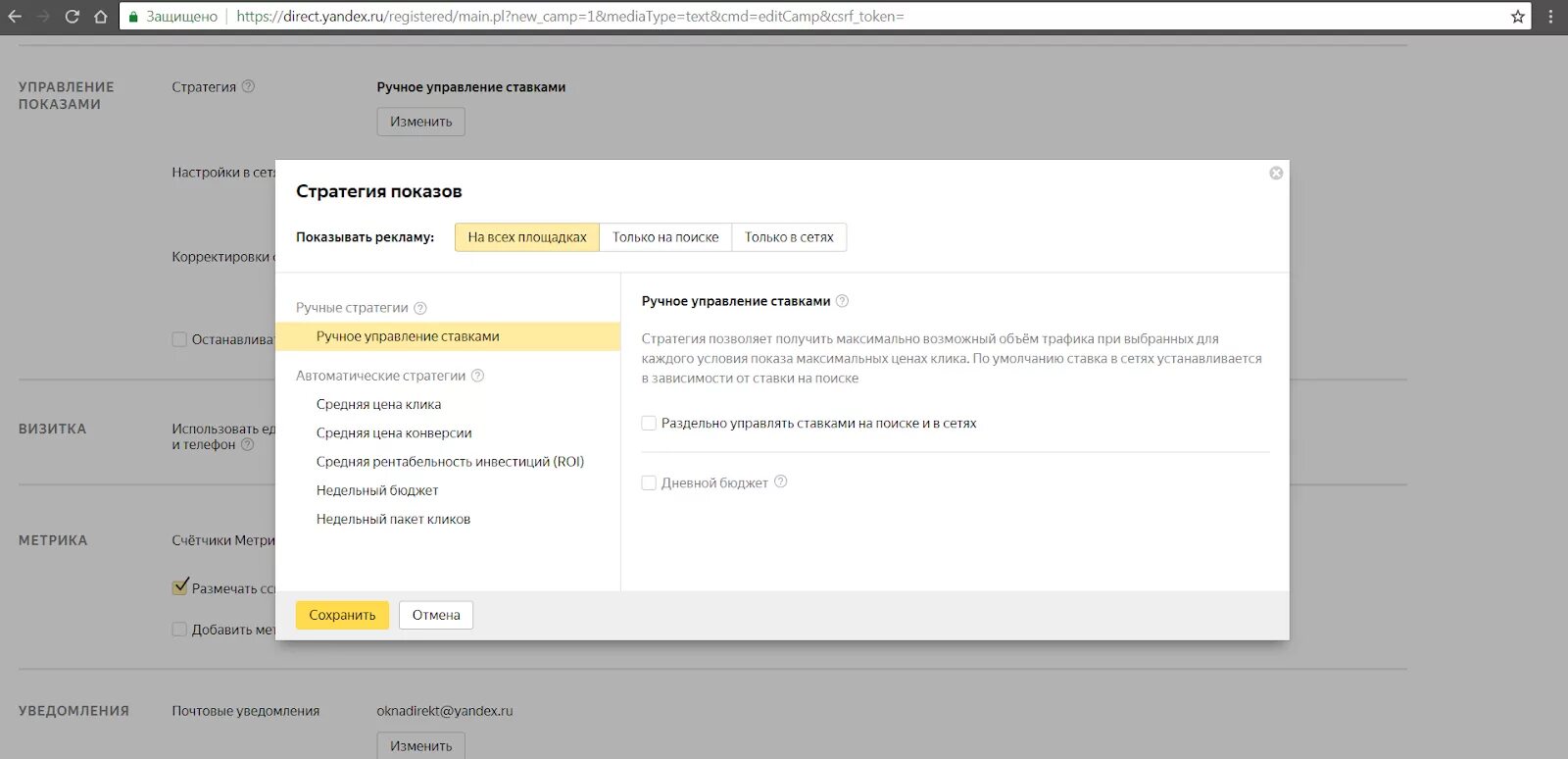Open the browser home page icon
1568x759 pixels.
(100, 17)
